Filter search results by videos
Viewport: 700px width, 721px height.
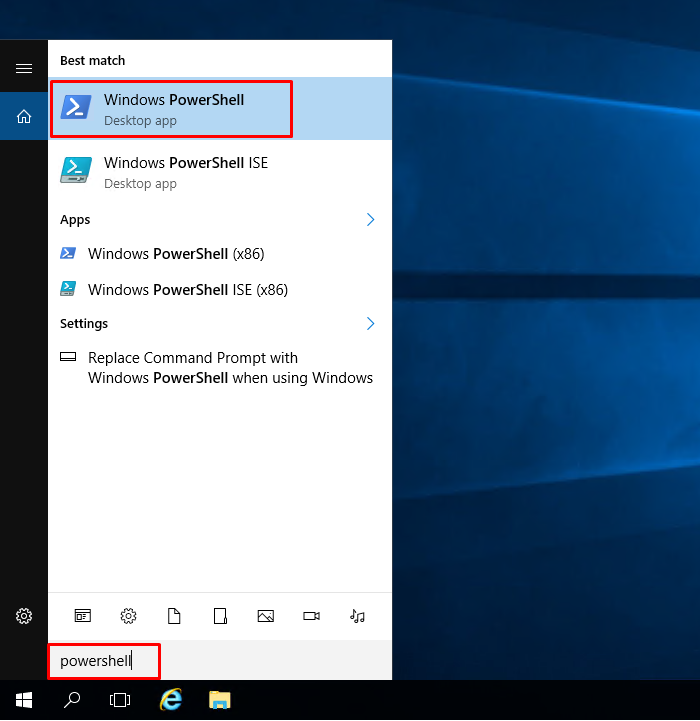click(311, 616)
